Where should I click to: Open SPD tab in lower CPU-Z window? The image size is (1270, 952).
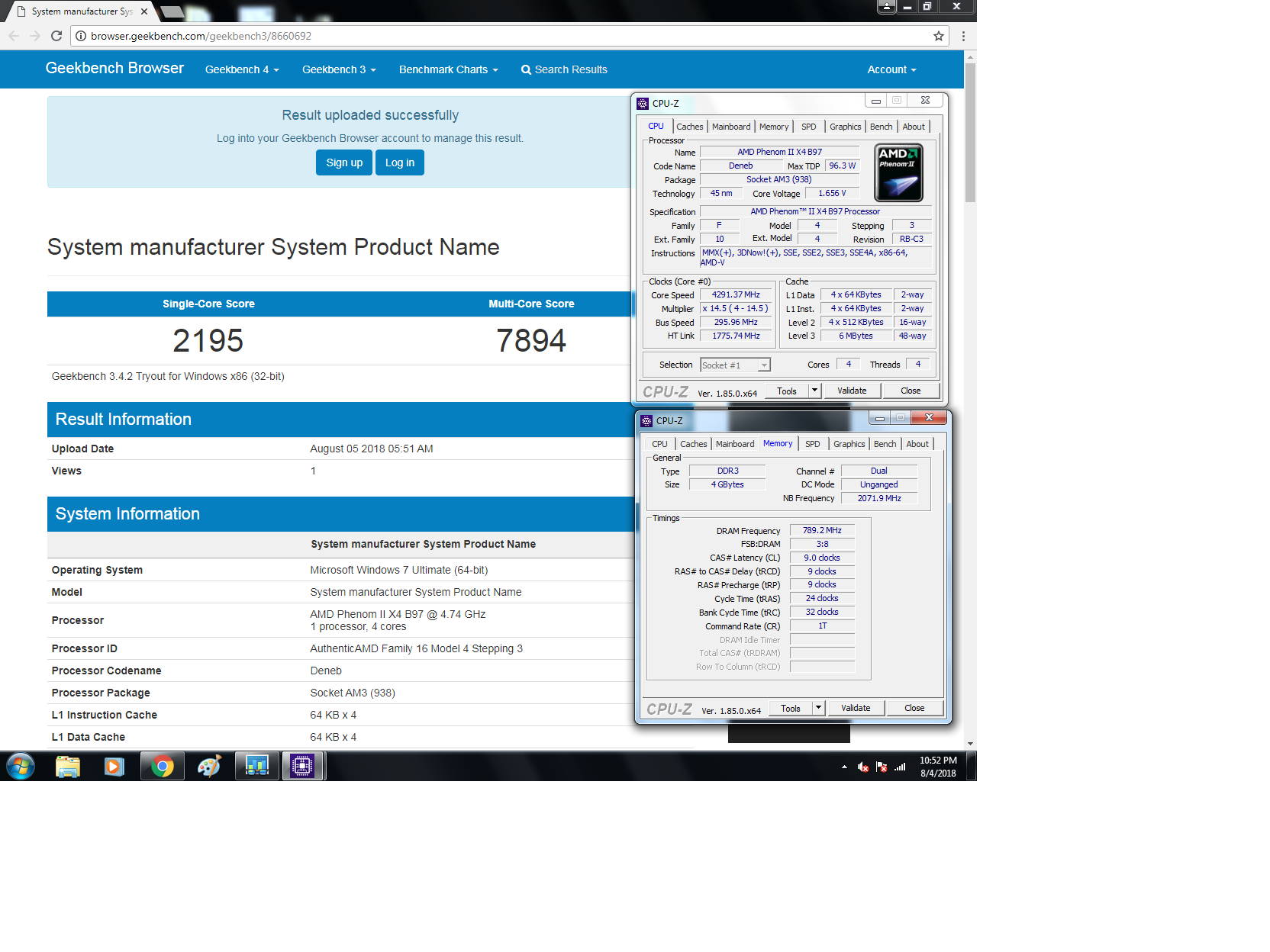tap(813, 444)
